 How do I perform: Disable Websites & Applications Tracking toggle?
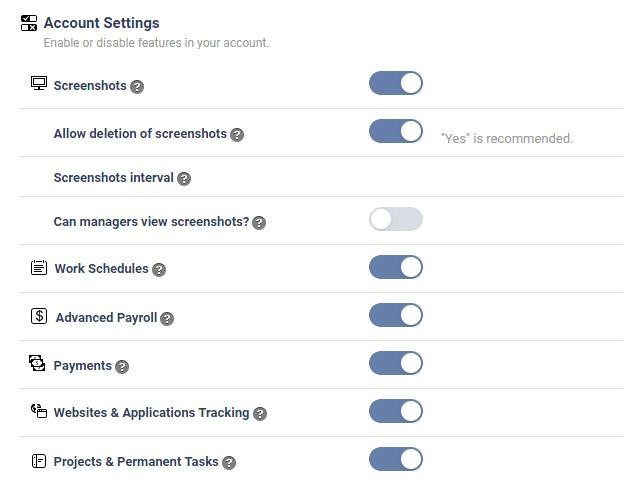click(396, 411)
